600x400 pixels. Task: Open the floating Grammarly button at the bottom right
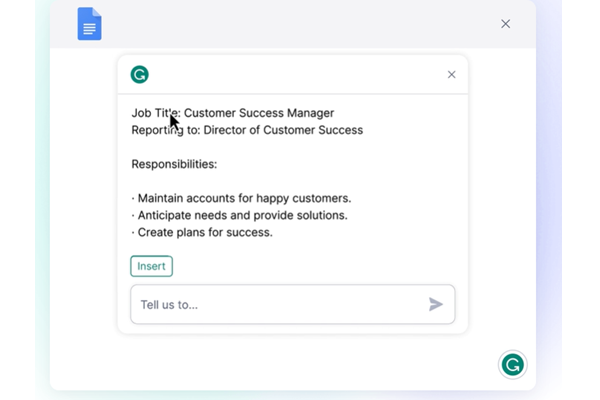point(513,364)
